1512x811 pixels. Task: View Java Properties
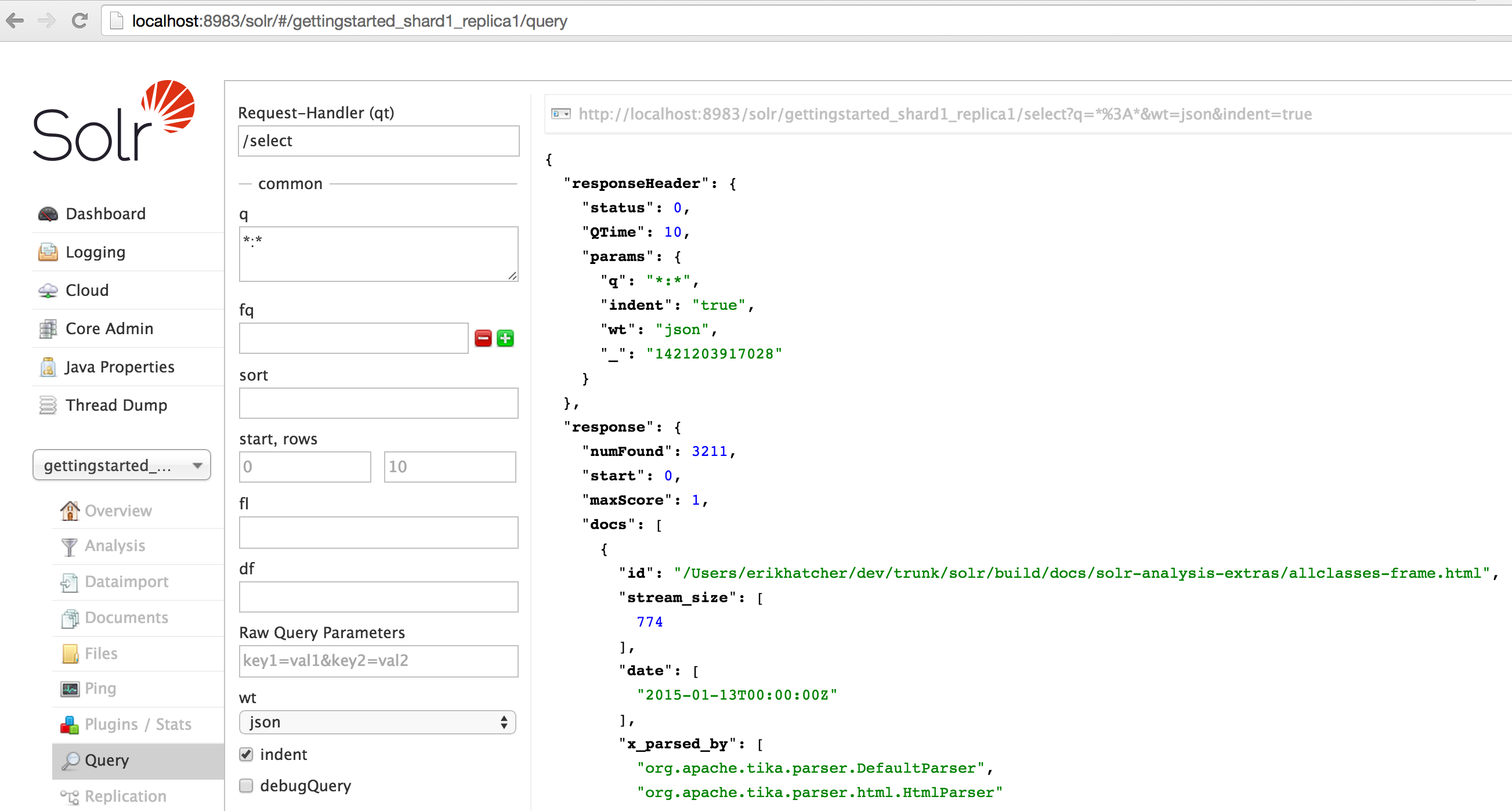tap(119, 366)
